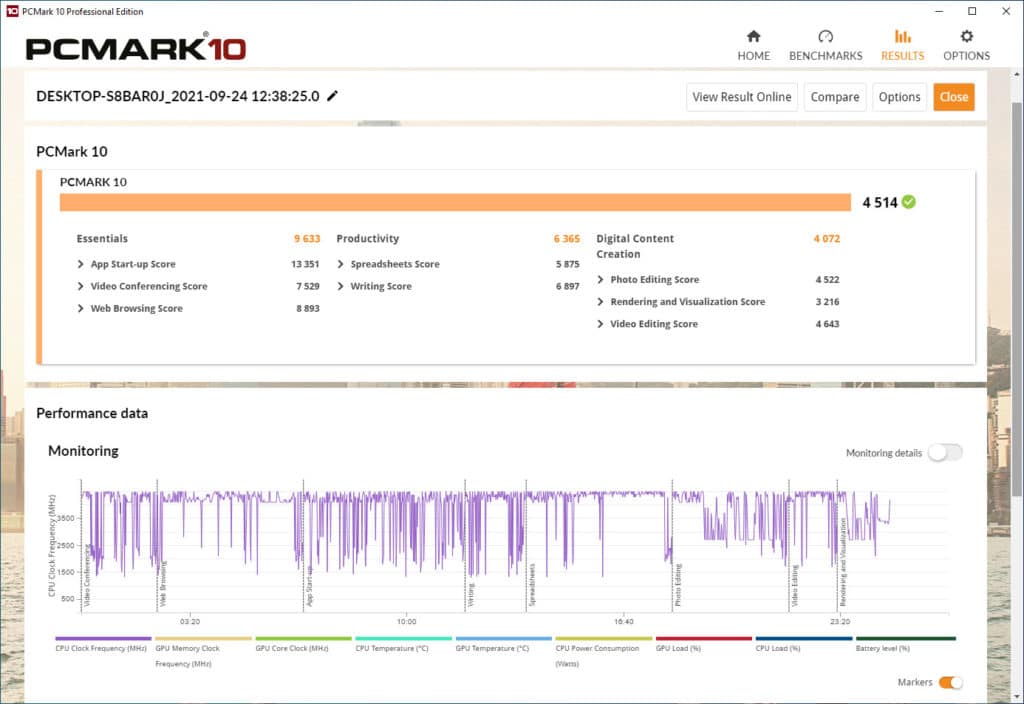1024x704 pixels.
Task: Click the orange PCMark 10 score bar
Action: (x=455, y=202)
